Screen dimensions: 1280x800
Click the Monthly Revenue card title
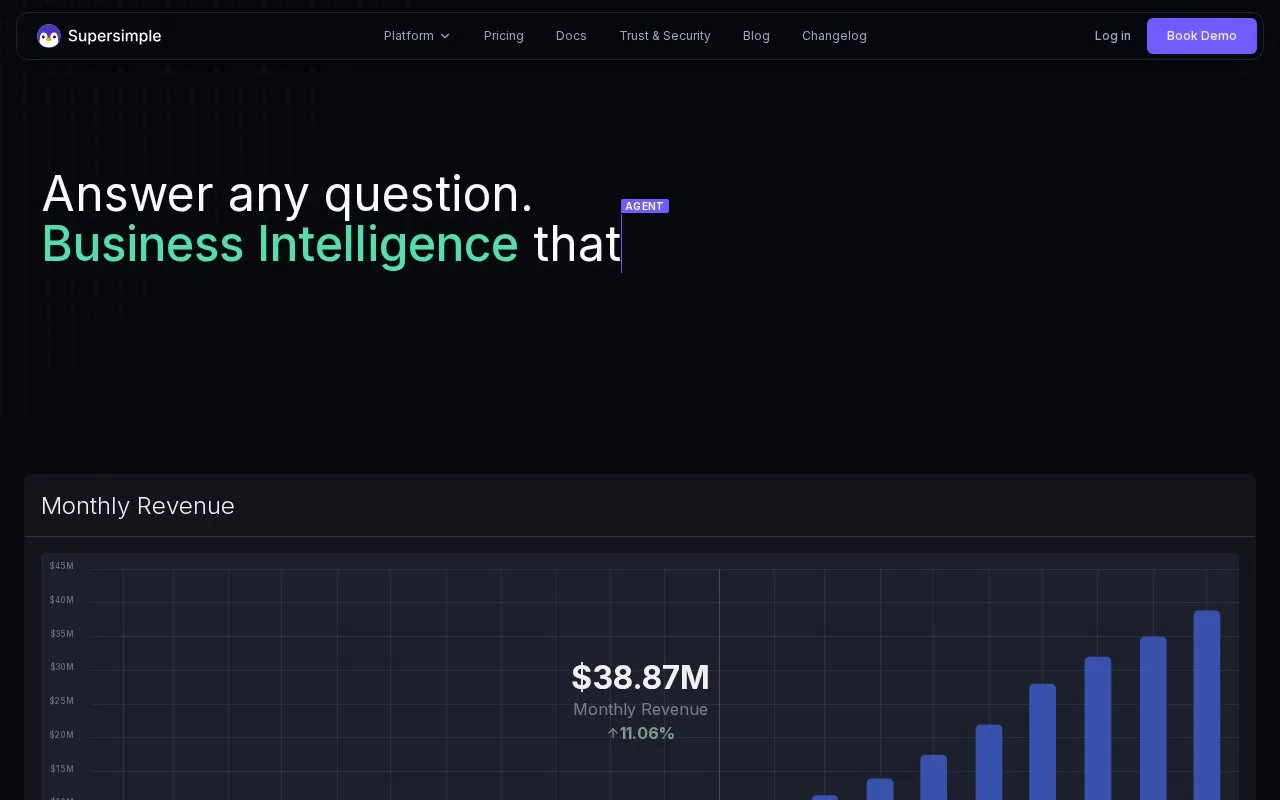pyautogui.click(x=138, y=506)
